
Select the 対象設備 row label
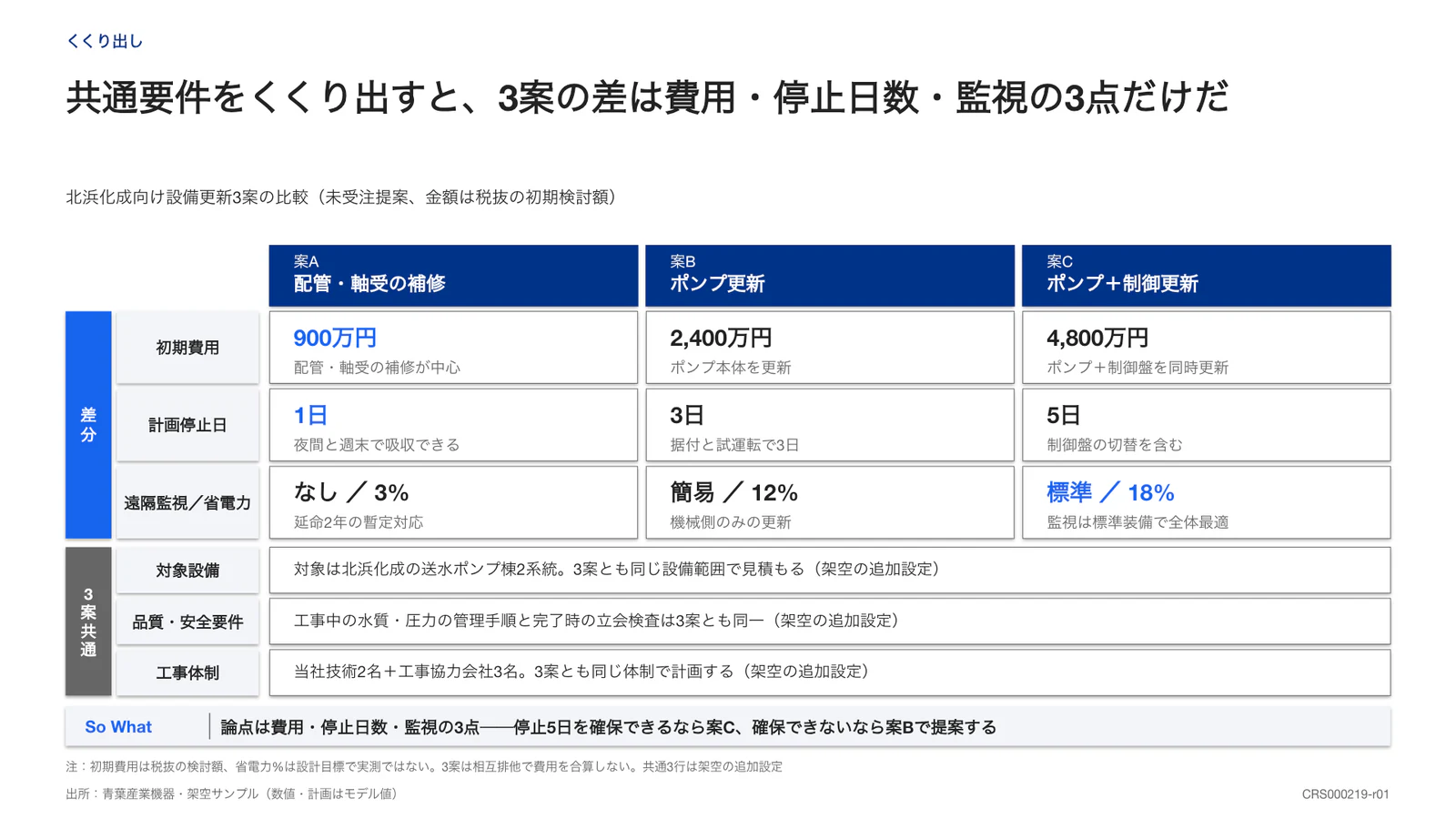(x=187, y=571)
